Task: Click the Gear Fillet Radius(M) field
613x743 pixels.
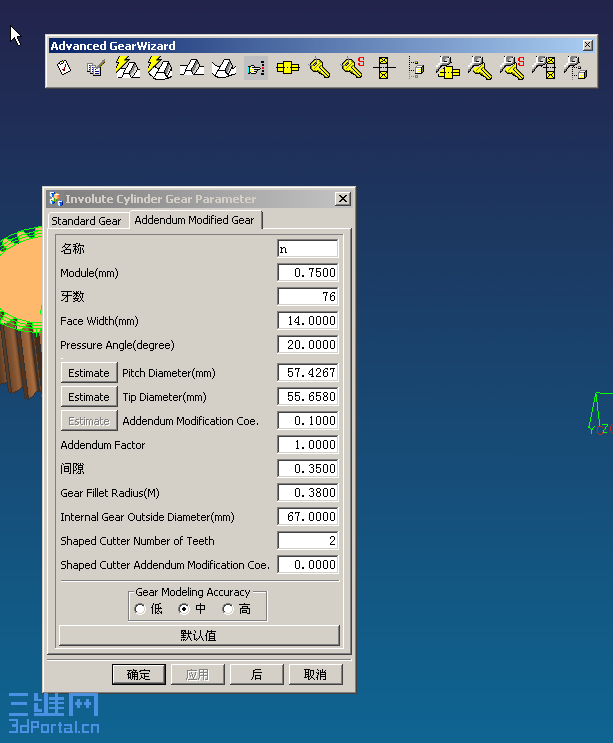Action: tap(308, 493)
